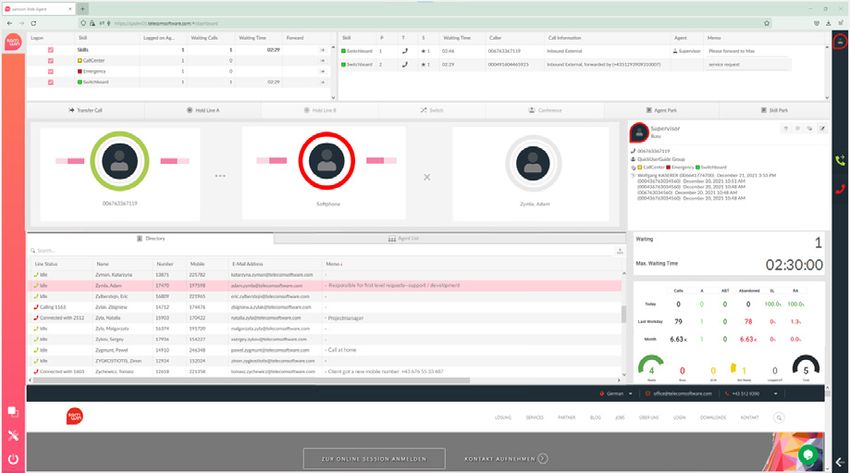Image resolution: width=850 pixels, height=473 pixels.
Task: Toggle the Switchboard logon checkbox
Action: coord(51,82)
